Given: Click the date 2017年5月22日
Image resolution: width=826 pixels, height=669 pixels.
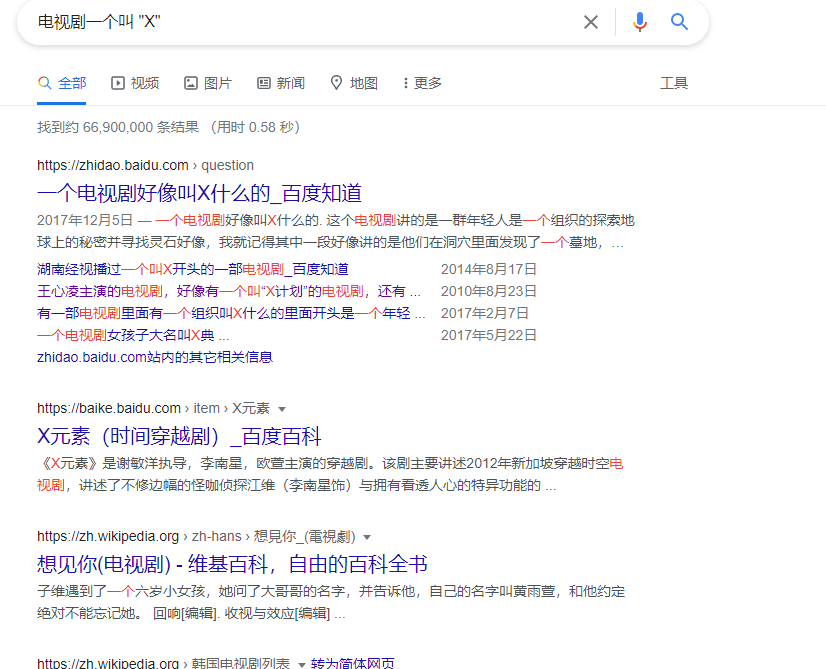Looking at the screenshot, I should [489, 336].
